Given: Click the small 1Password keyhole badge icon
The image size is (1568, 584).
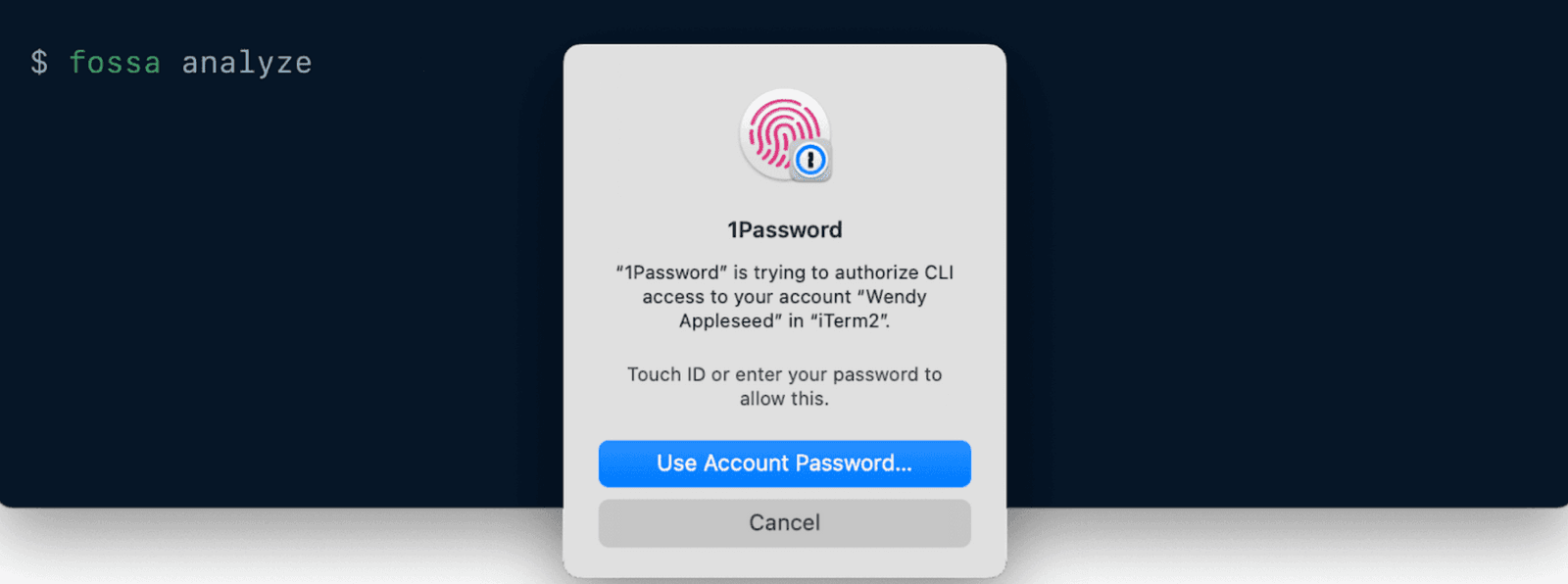Looking at the screenshot, I should pos(810,160).
